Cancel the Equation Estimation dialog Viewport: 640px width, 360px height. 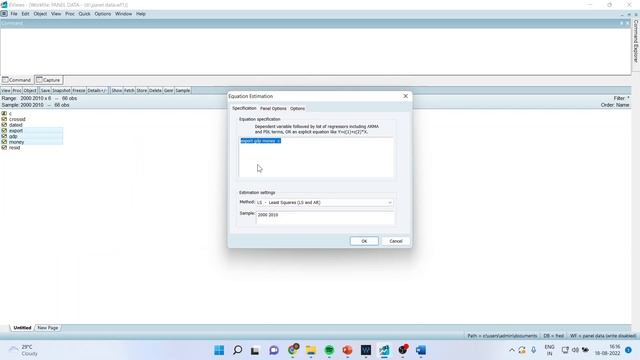point(396,241)
